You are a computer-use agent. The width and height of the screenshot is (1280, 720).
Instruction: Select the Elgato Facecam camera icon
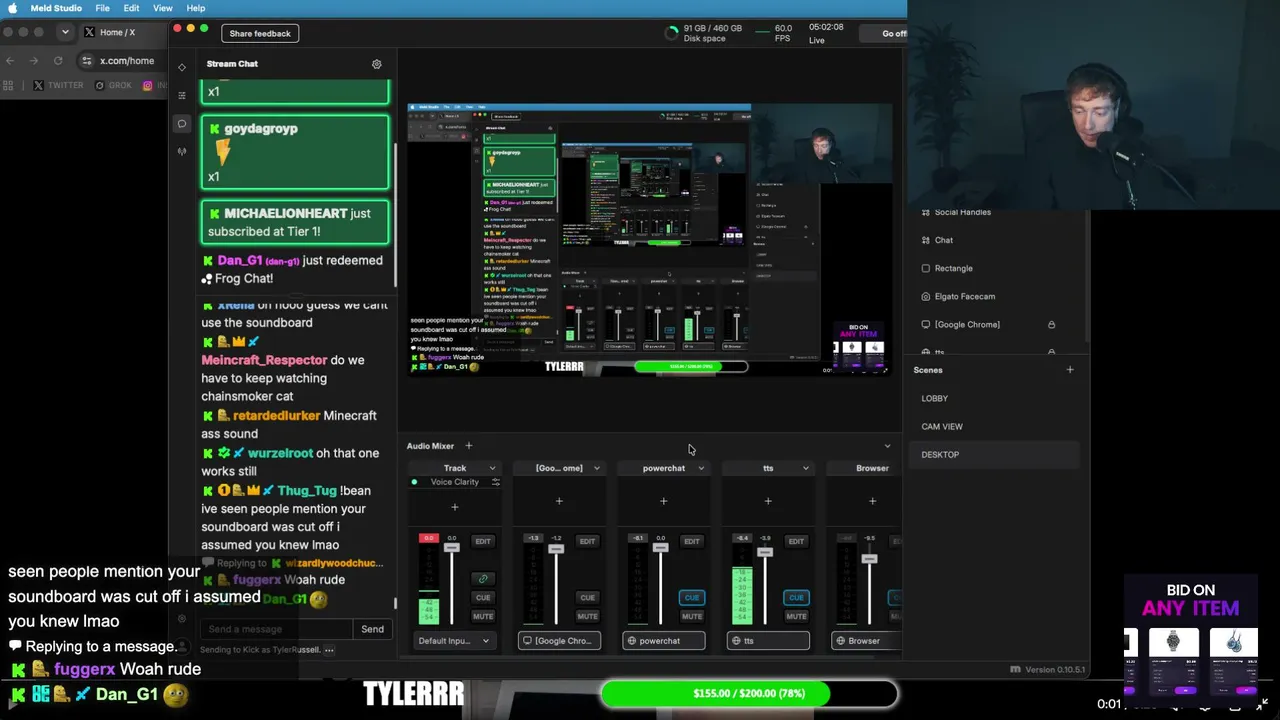[x=925, y=296]
